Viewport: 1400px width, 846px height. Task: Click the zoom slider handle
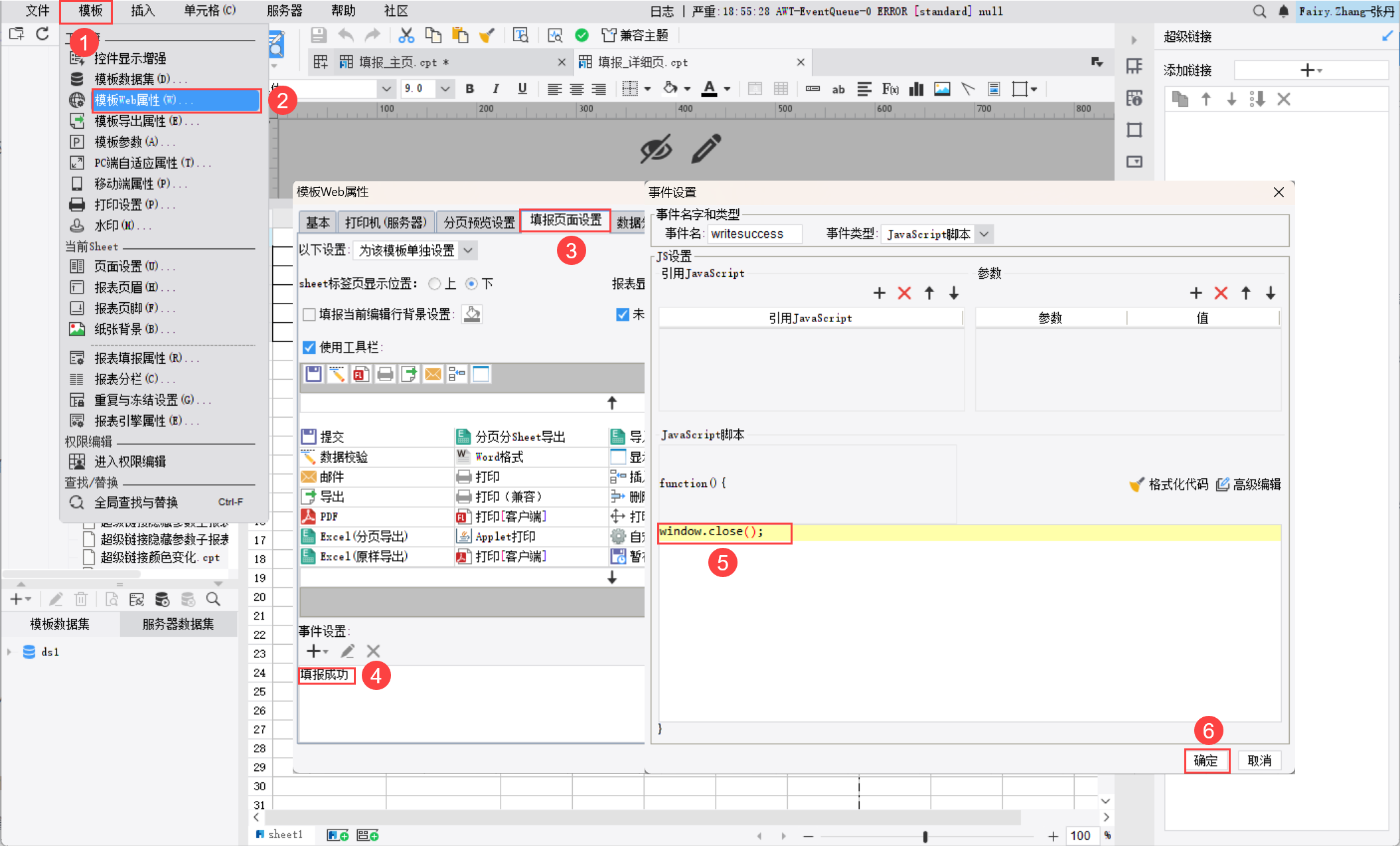(x=925, y=836)
